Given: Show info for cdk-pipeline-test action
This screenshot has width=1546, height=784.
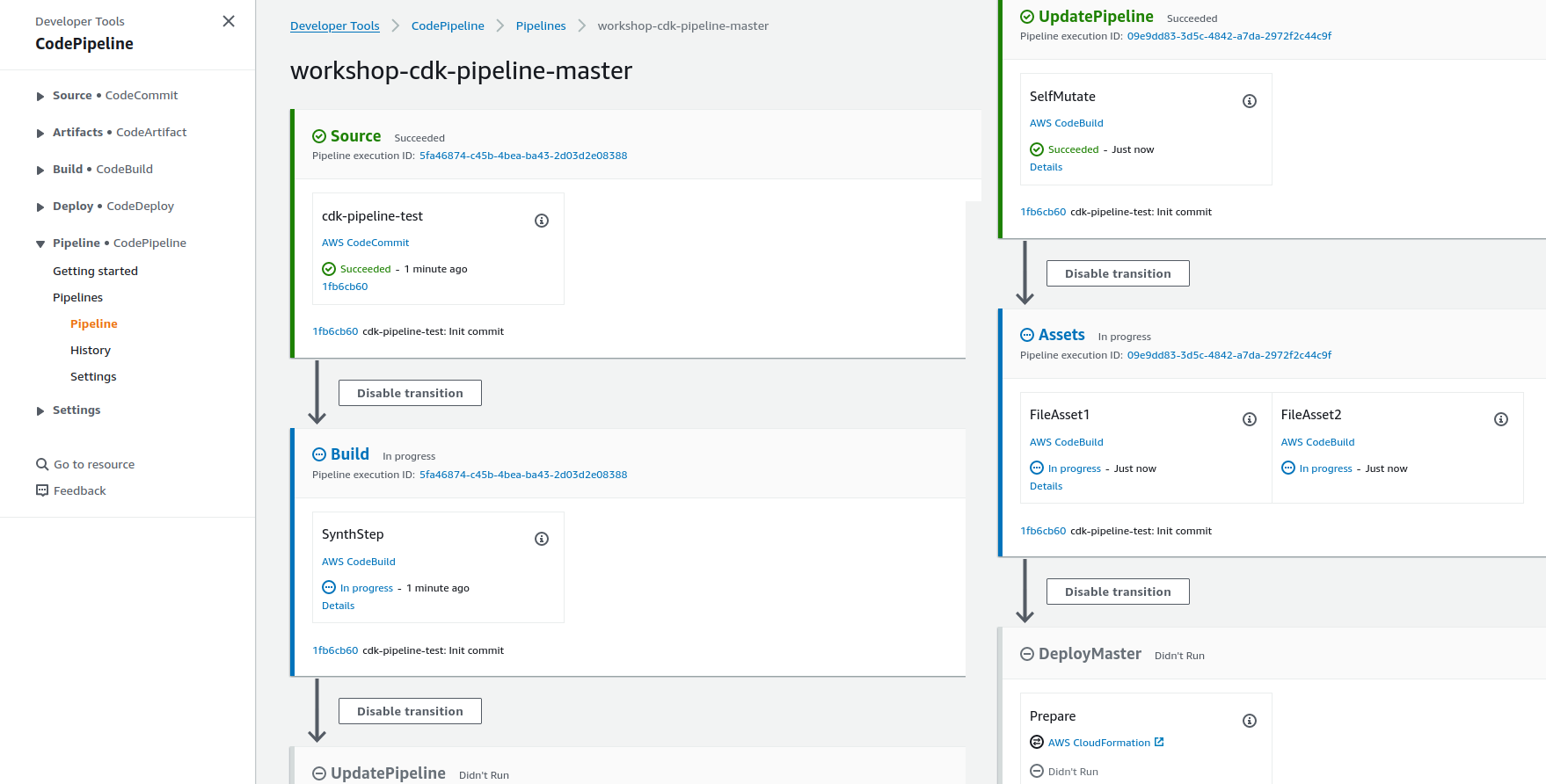Looking at the screenshot, I should pos(542,221).
